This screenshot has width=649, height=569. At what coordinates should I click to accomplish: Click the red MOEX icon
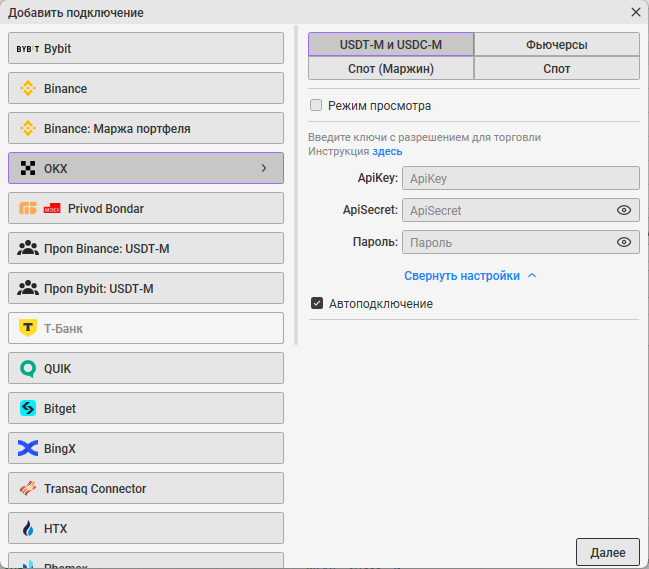pos(52,209)
